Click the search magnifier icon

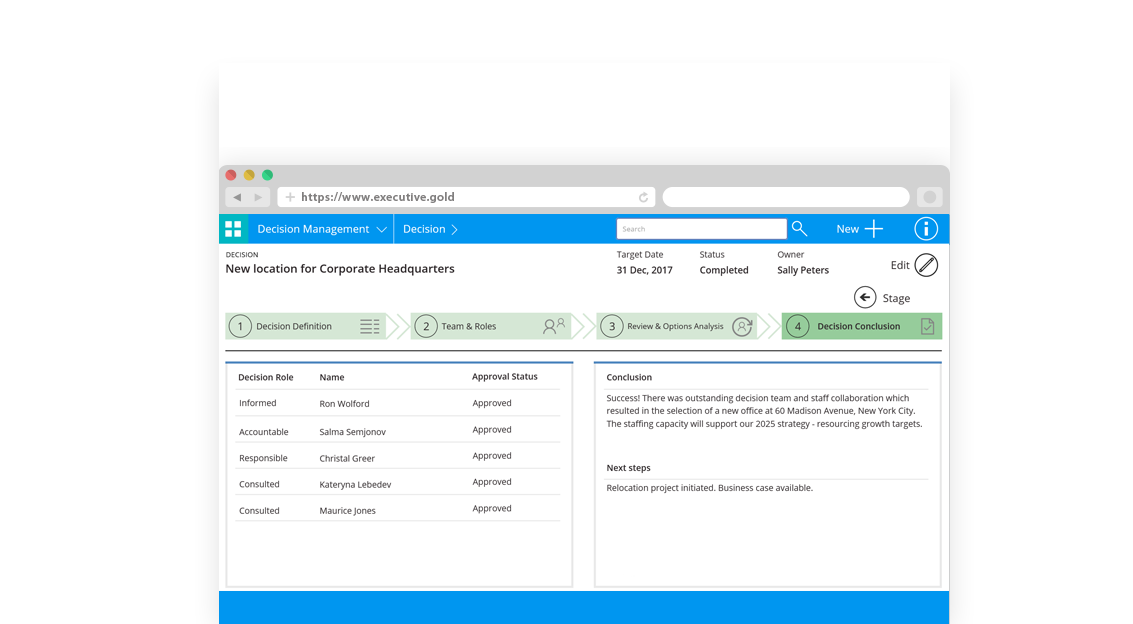point(799,229)
